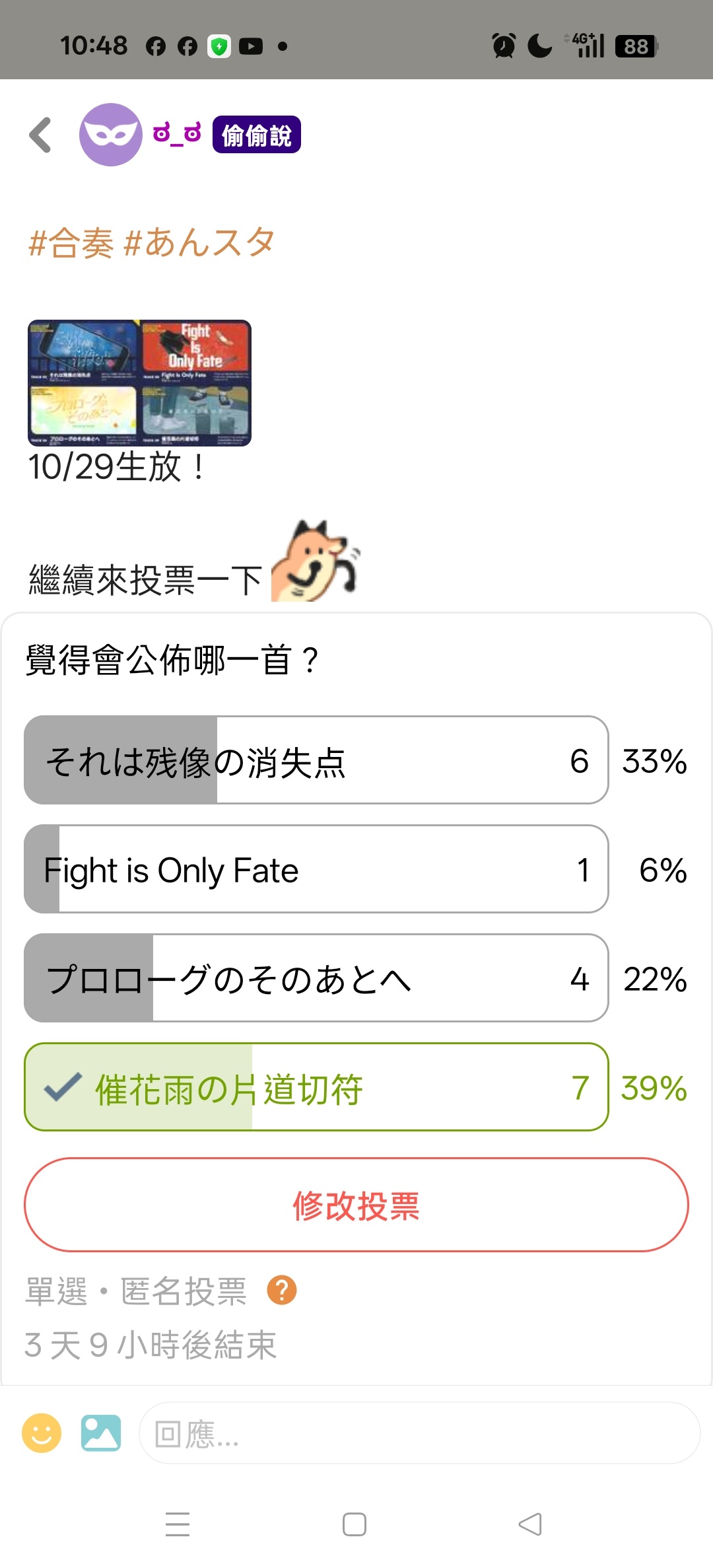This screenshot has height=1568, width=713.
Task: Open the masked anonymous user avatar
Action: pos(110,135)
